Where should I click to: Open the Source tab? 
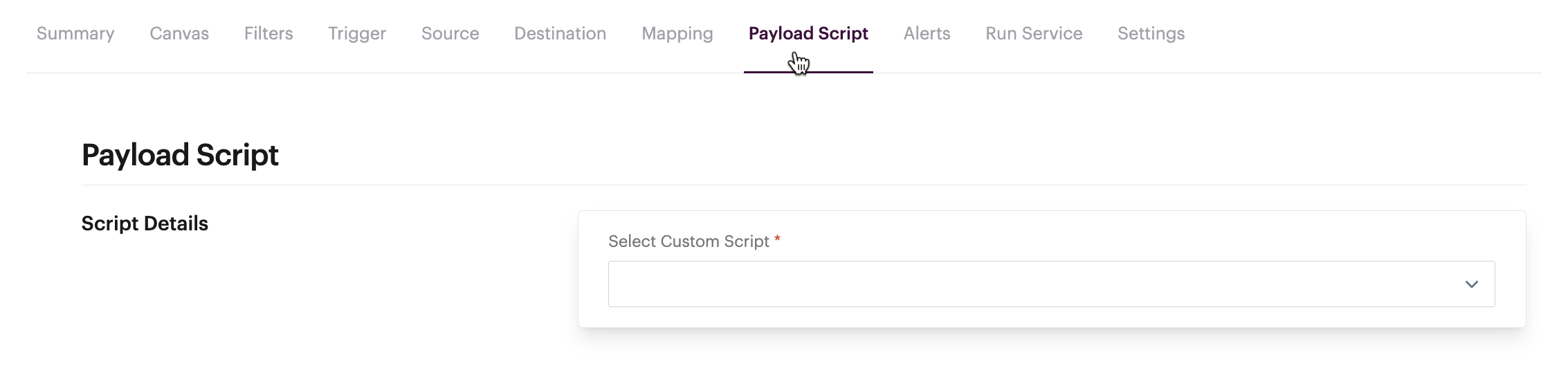450,34
